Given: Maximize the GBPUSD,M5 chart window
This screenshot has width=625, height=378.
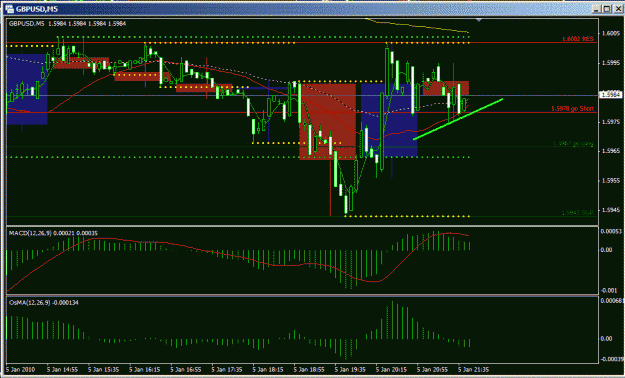Looking at the screenshot, I should click(x=606, y=9).
